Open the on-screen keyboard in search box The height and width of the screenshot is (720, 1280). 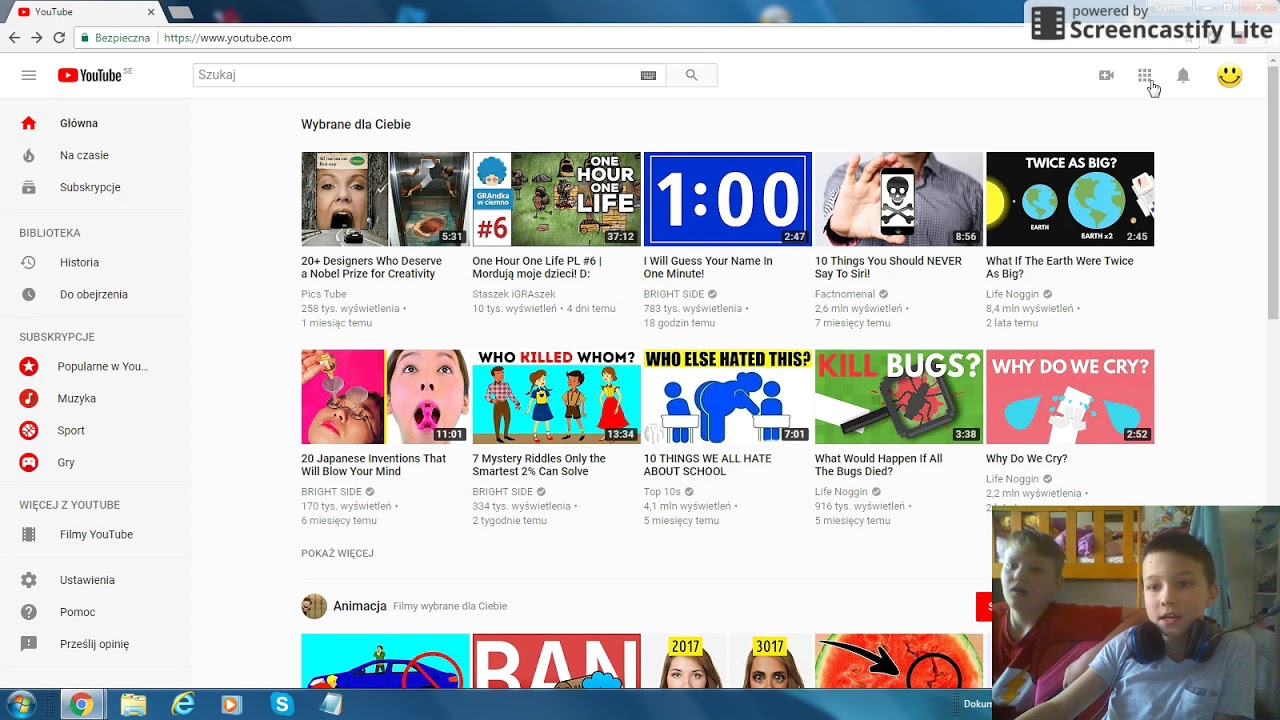click(x=648, y=75)
